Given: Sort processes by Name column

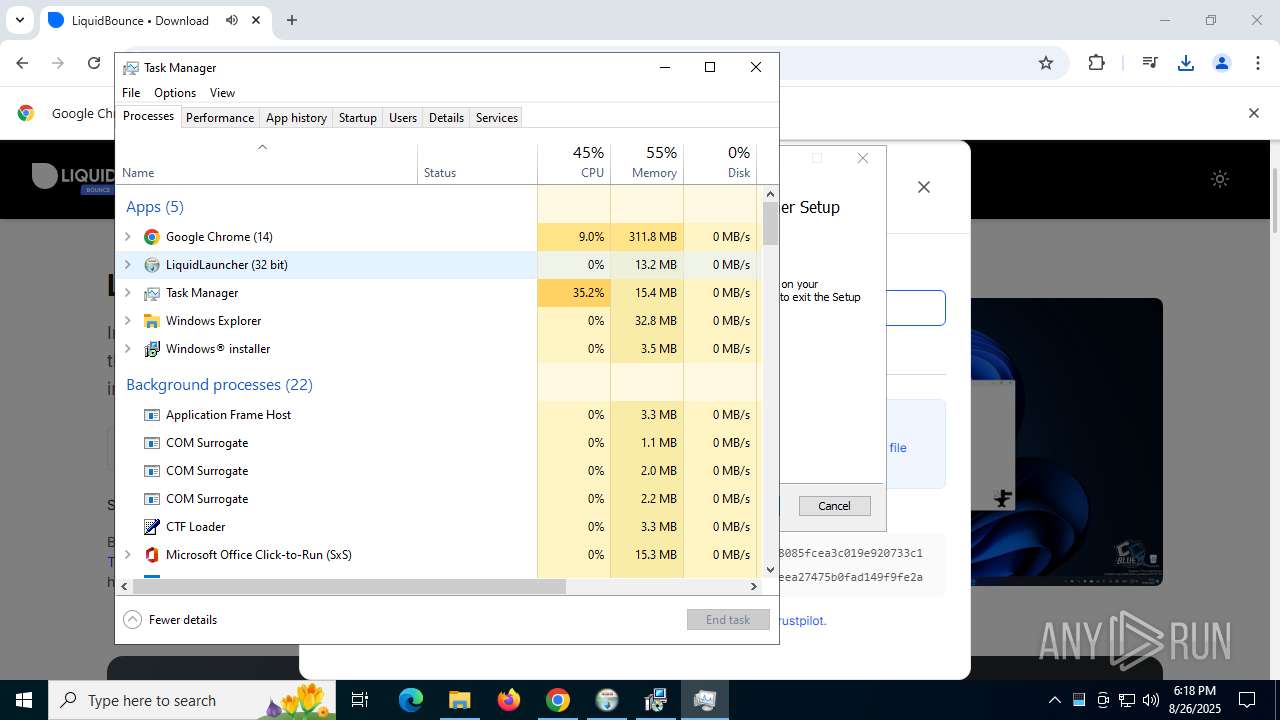Looking at the screenshot, I should (x=267, y=163).
